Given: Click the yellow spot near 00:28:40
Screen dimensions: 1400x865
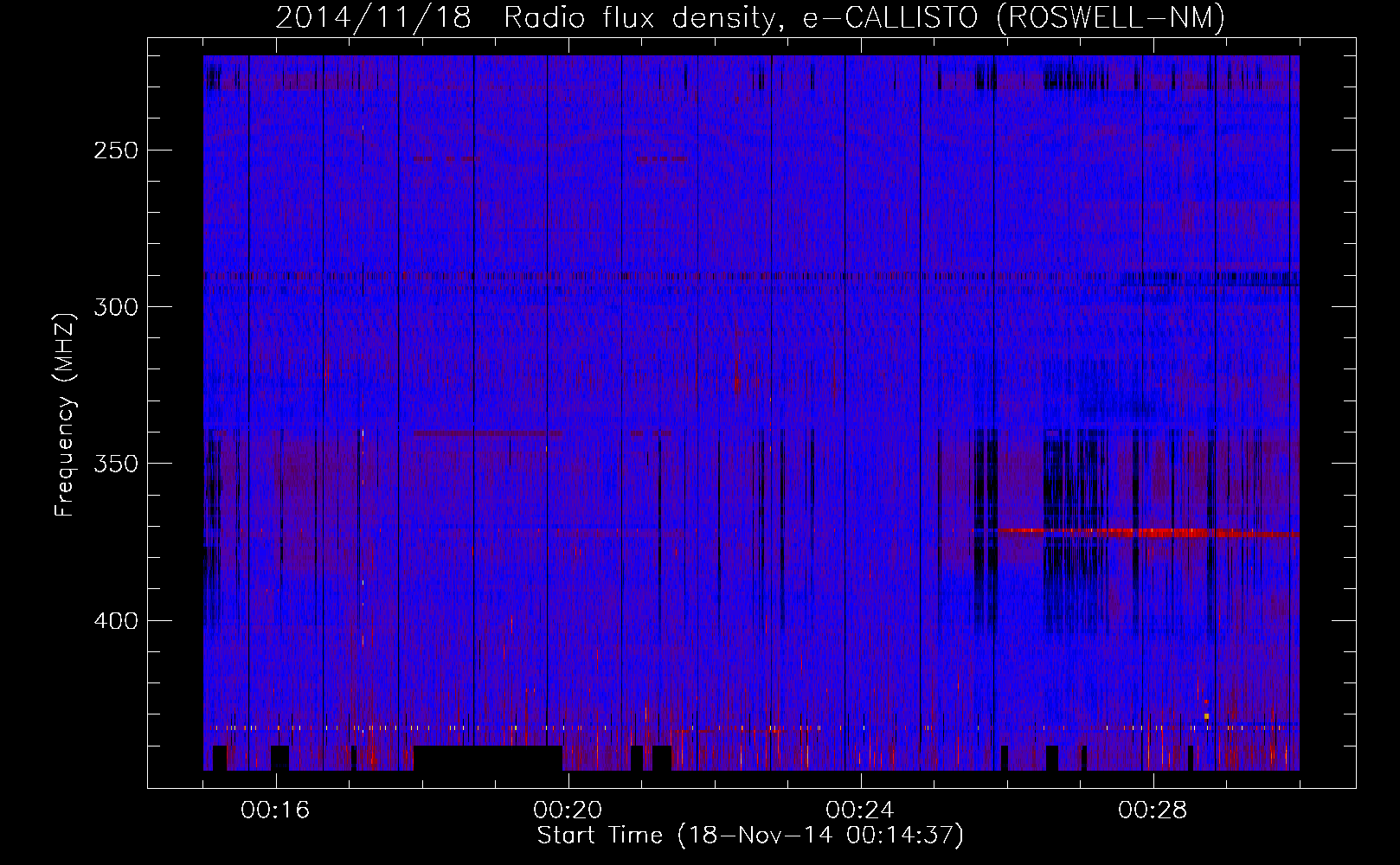Looking at the screenshot, I should [x=1206, y=716].
